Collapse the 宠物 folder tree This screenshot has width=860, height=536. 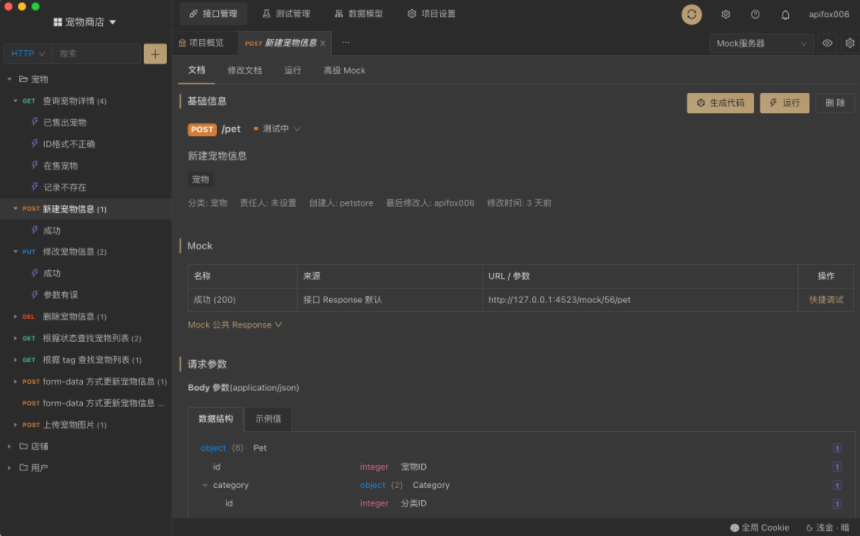coord(9,79)
